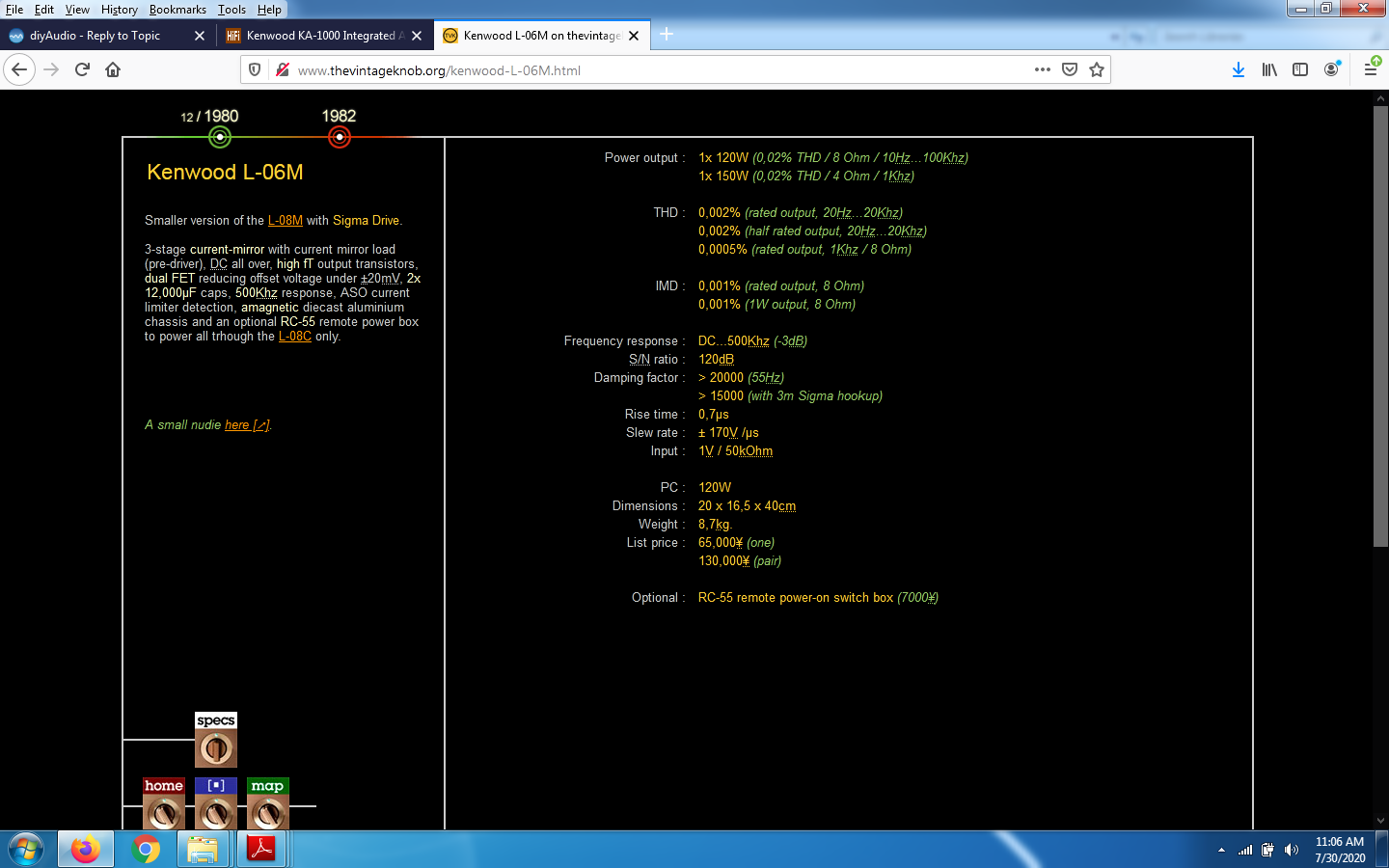Click the '120dB' S/N ratio value

pyautogui.click(x=717, y=360)
